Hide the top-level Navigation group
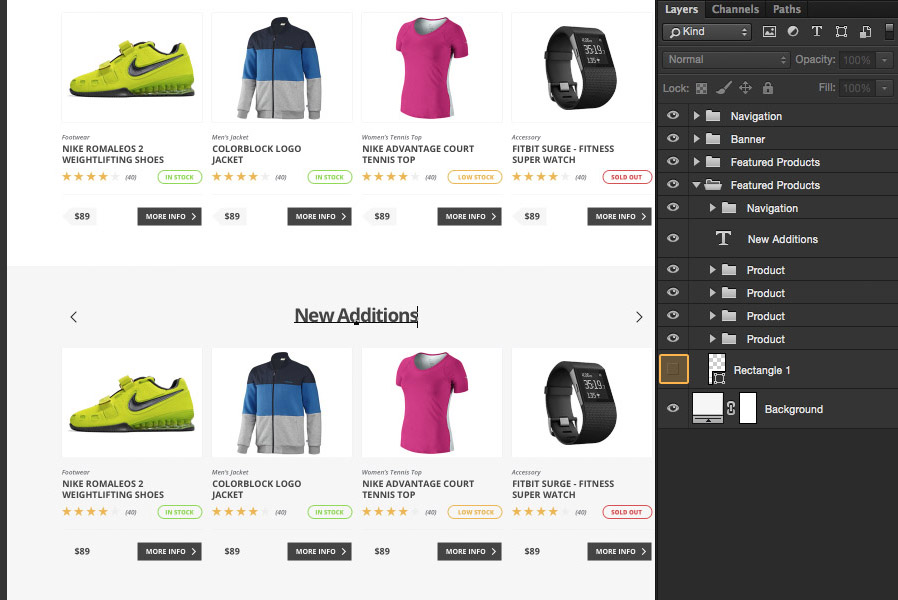 click(673, 115)
